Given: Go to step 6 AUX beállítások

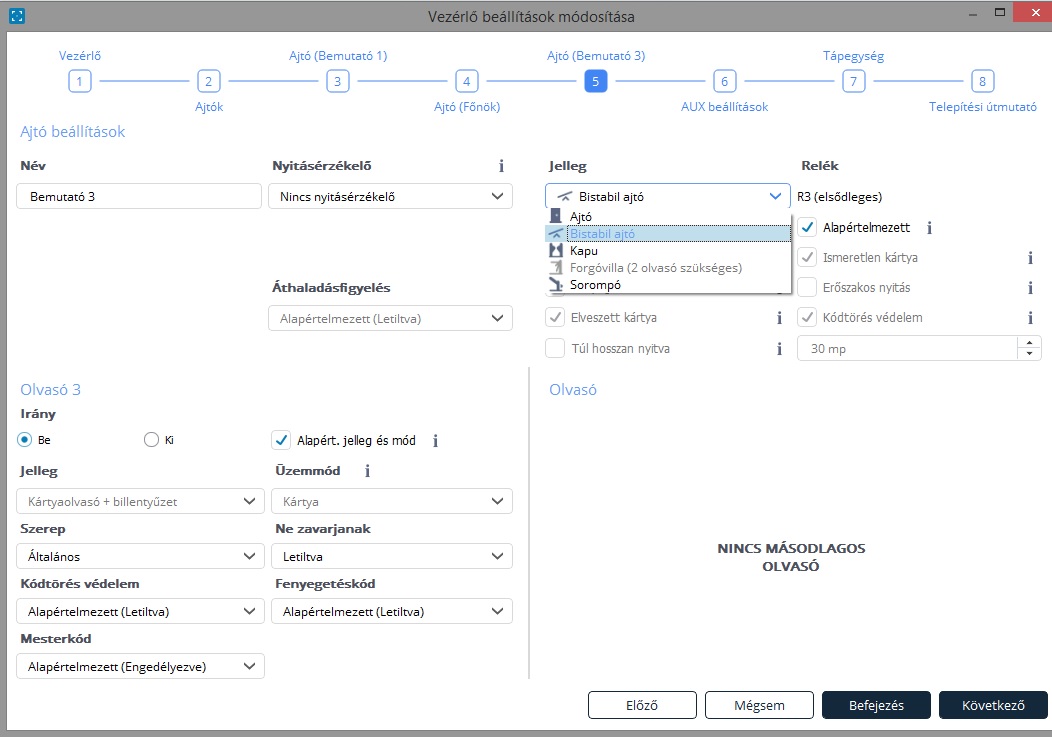Looking at the screenshot, I should pyautogui.click(x=725, y=82).
